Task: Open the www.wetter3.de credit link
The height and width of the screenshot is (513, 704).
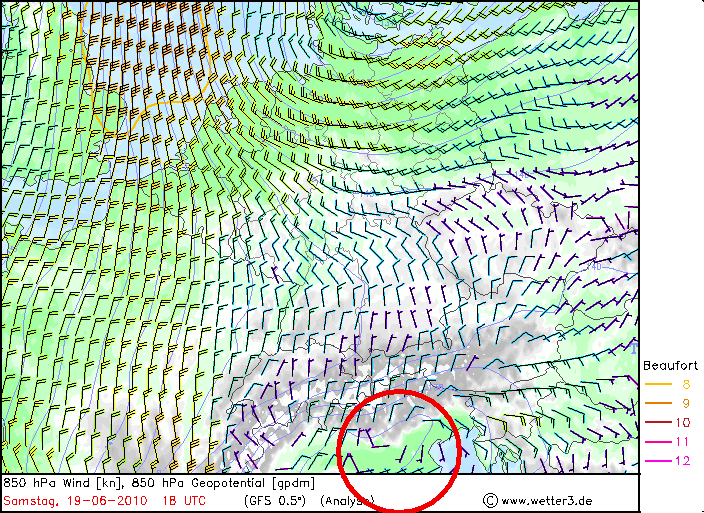Action: 546,501
